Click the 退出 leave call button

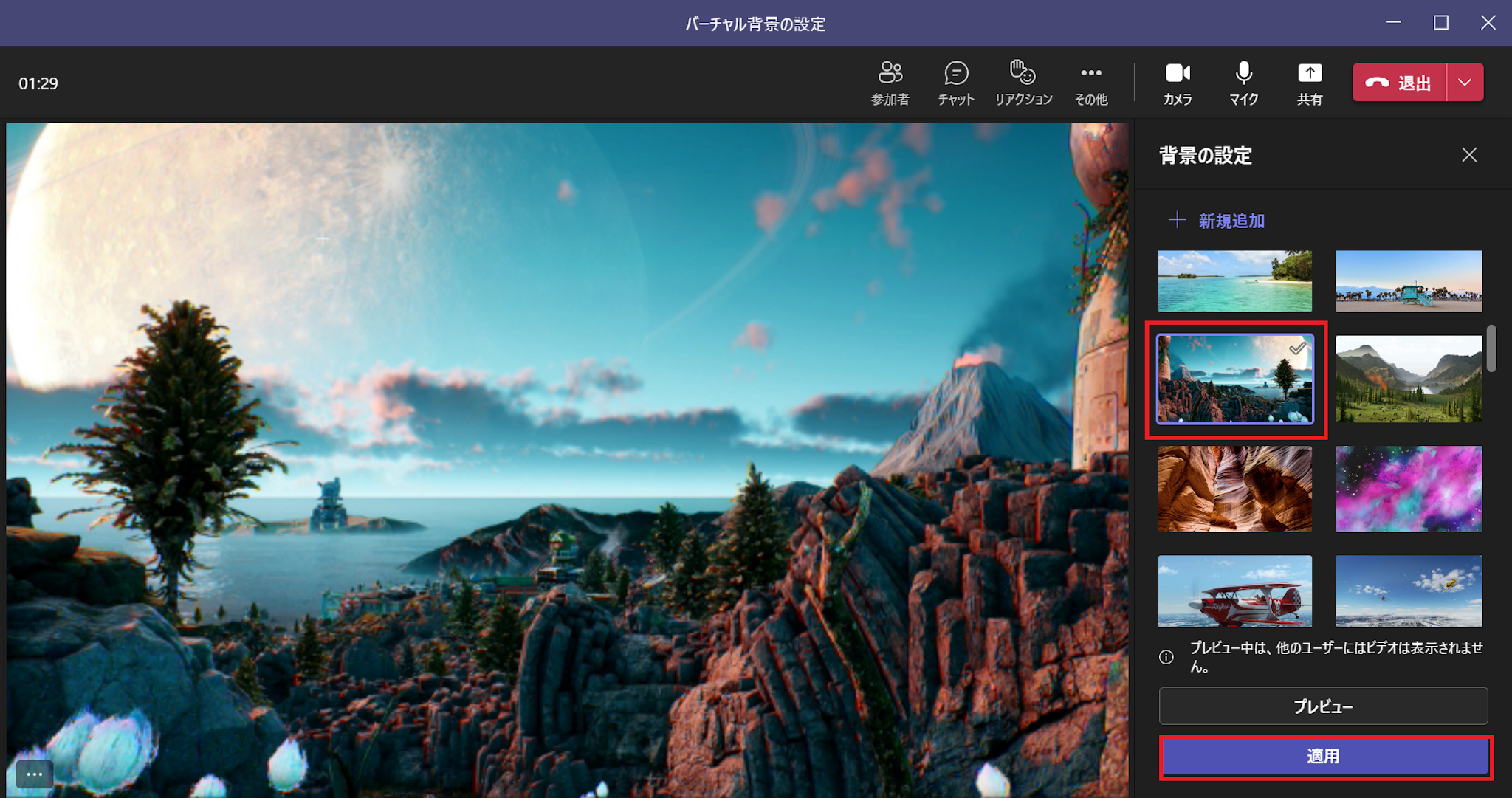(1399, 83)
